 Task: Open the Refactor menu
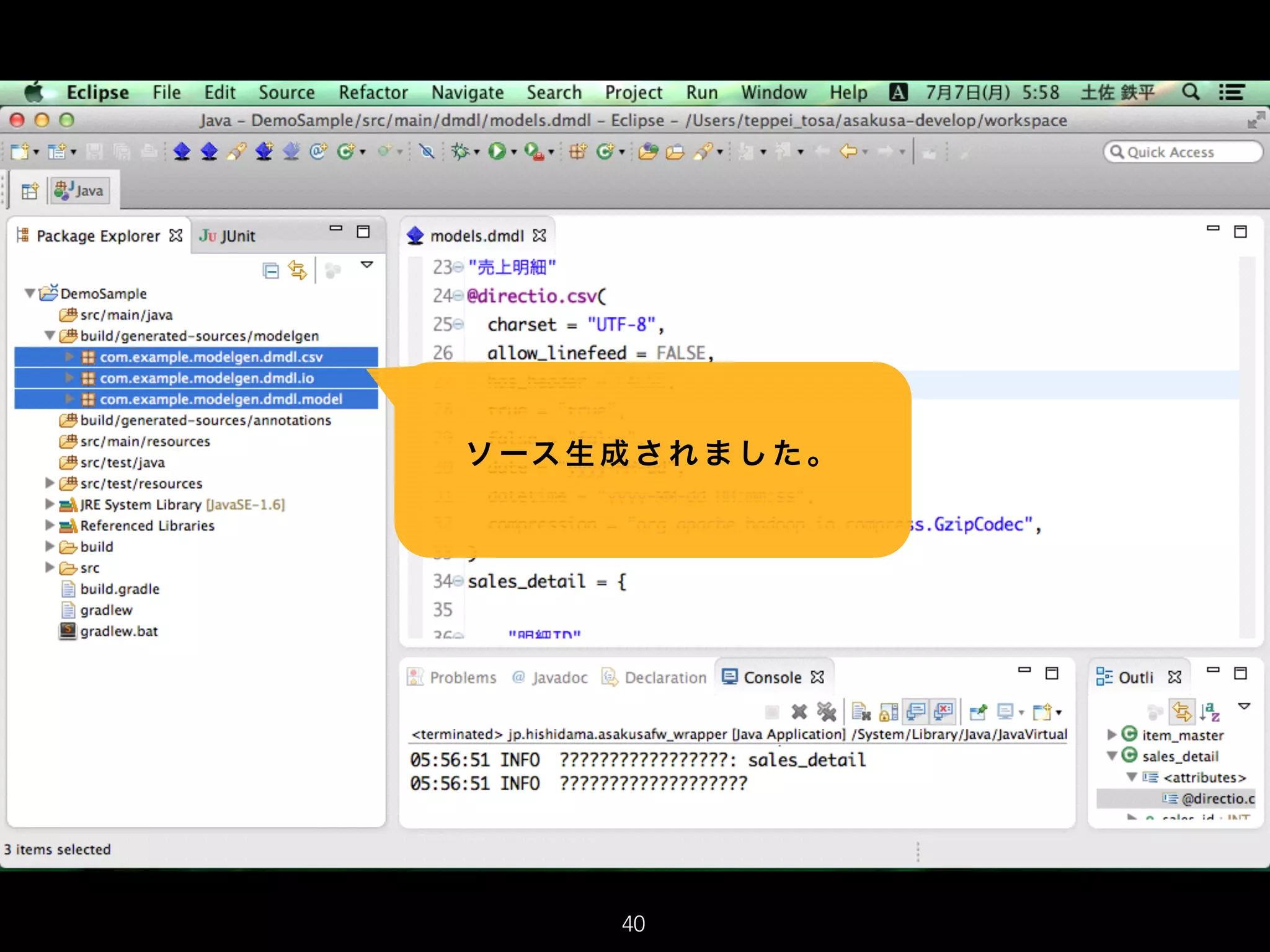click(x=373, y=92)
